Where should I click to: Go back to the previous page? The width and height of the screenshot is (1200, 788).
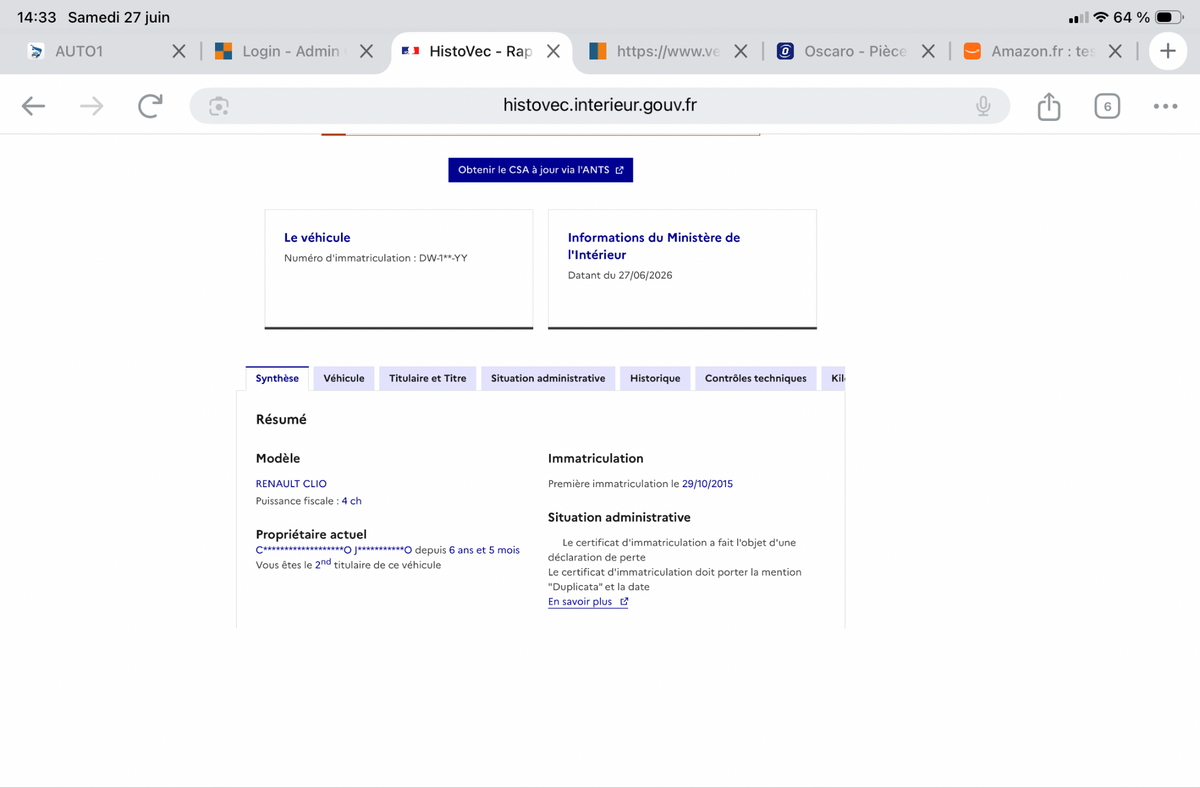34,106
